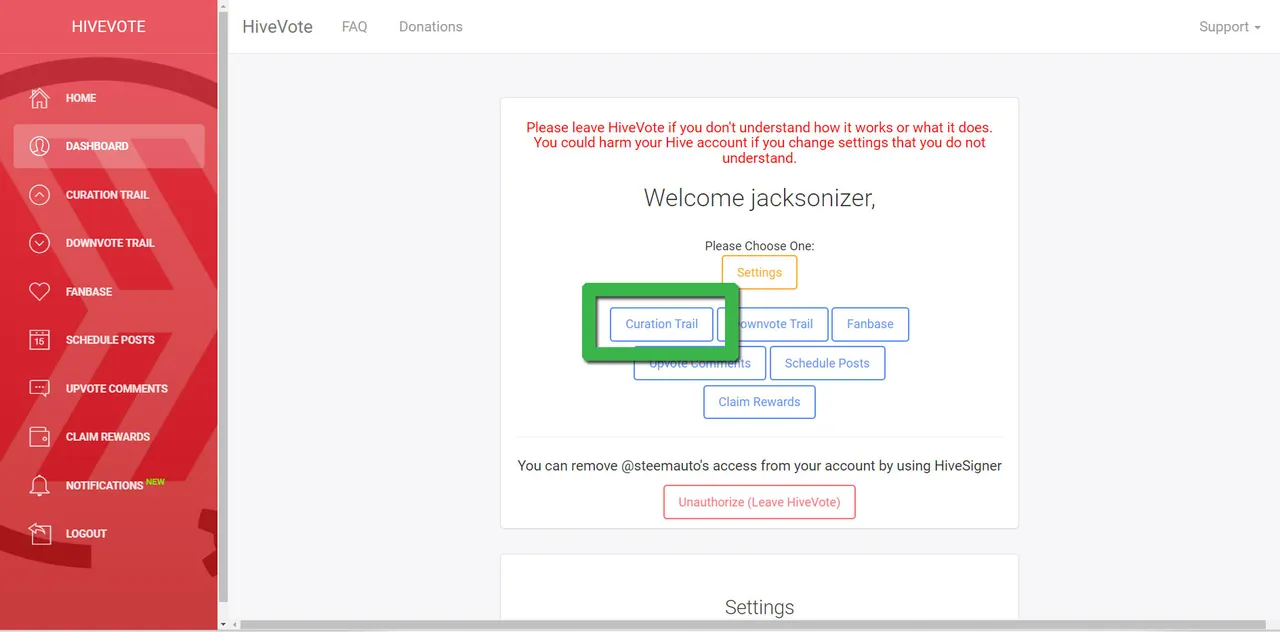Click the Downvote Trail down-arrow circle icon

tap(39, 243)
